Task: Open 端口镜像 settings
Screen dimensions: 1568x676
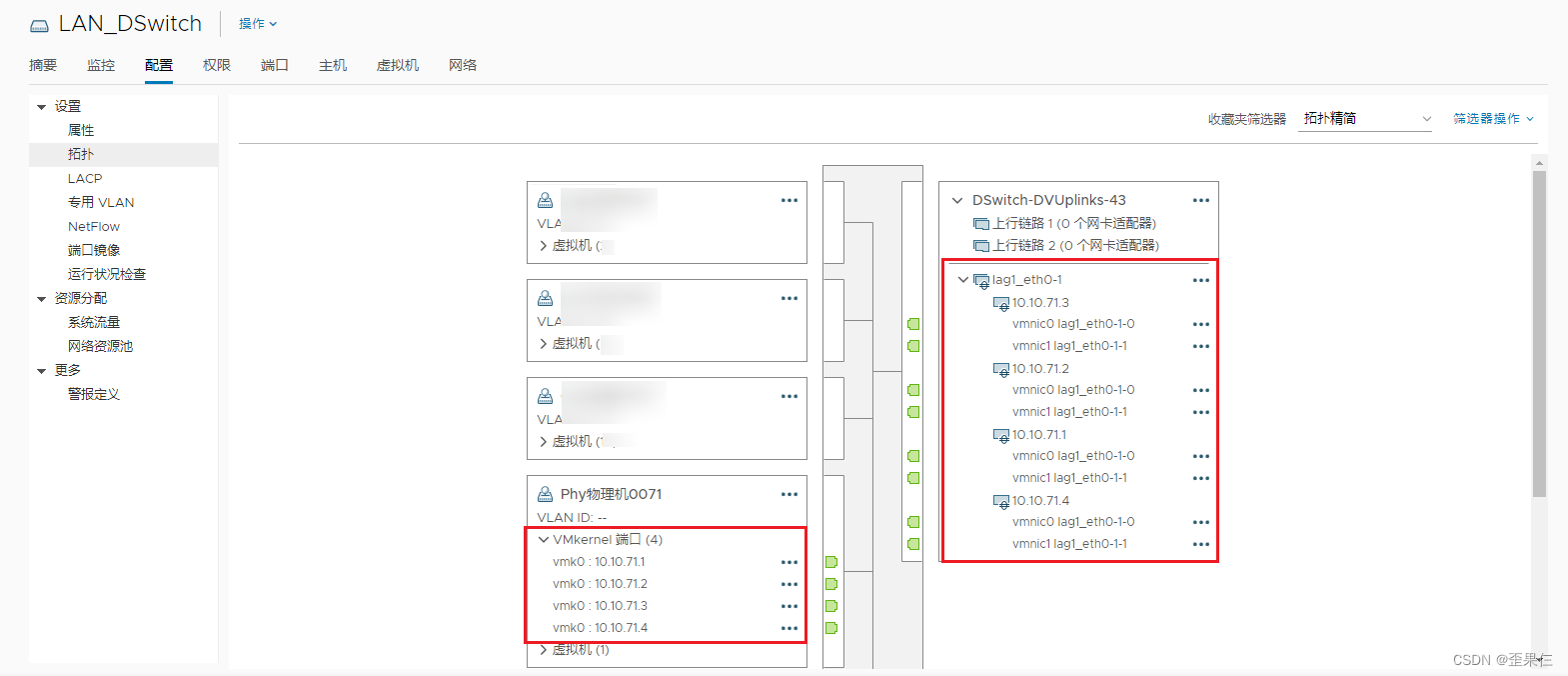Action: [94, 250]
